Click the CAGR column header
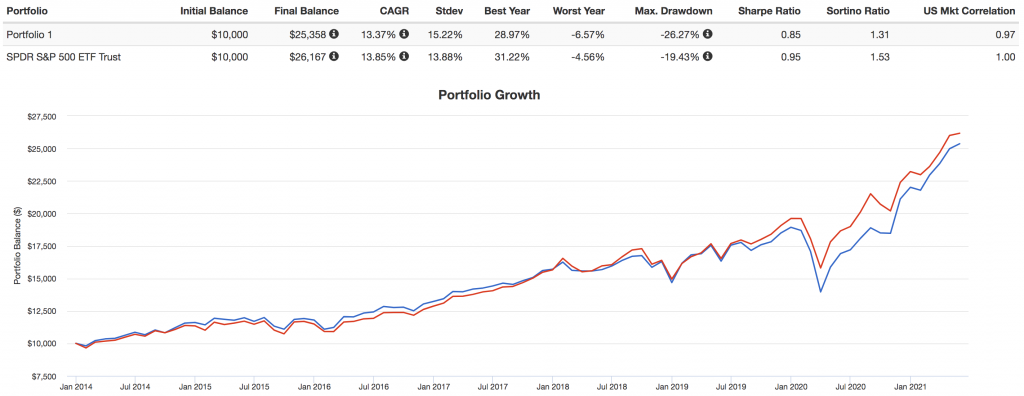1024x396 pixels. [395, 10]
